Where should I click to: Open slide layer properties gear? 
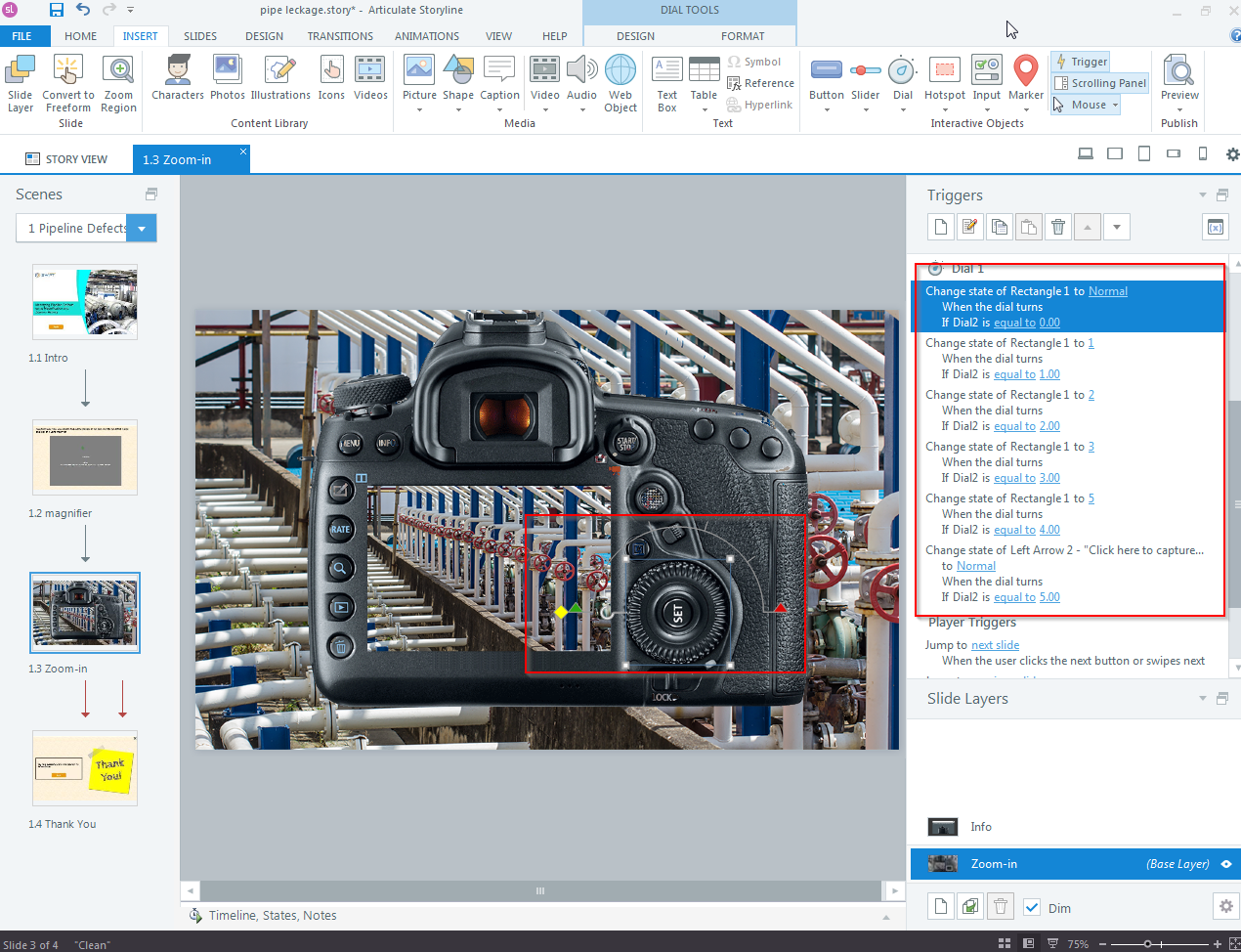(x=1226, y=907)
